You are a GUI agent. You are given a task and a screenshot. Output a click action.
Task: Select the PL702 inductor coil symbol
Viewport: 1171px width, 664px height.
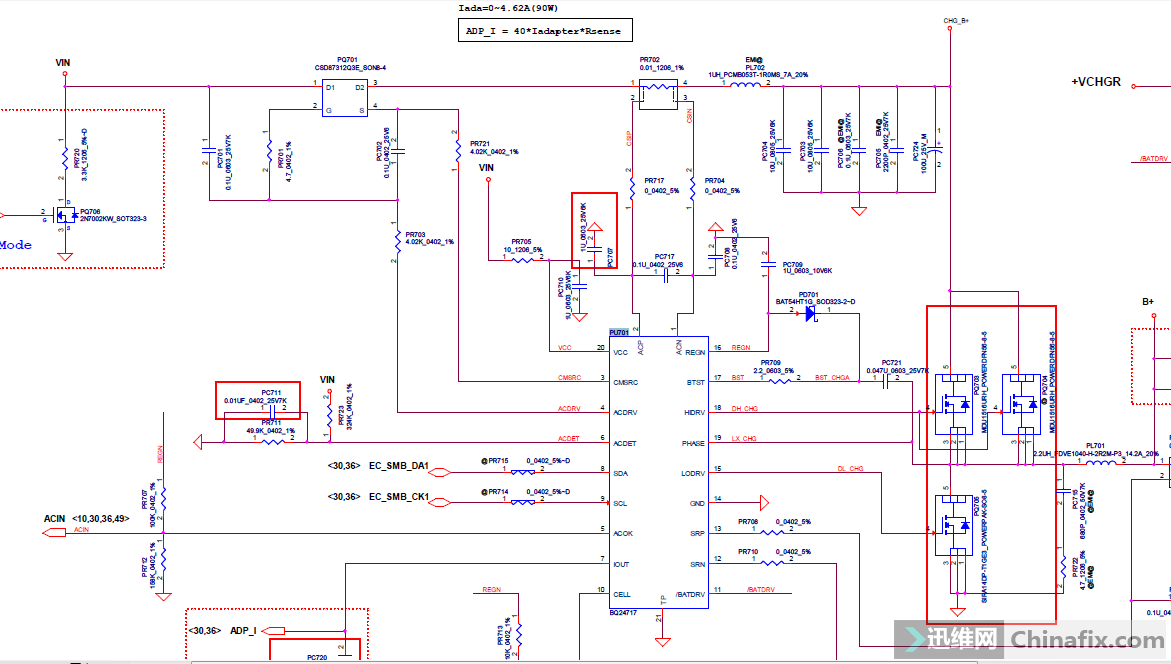pyautogui.click(x=744, y=85)
